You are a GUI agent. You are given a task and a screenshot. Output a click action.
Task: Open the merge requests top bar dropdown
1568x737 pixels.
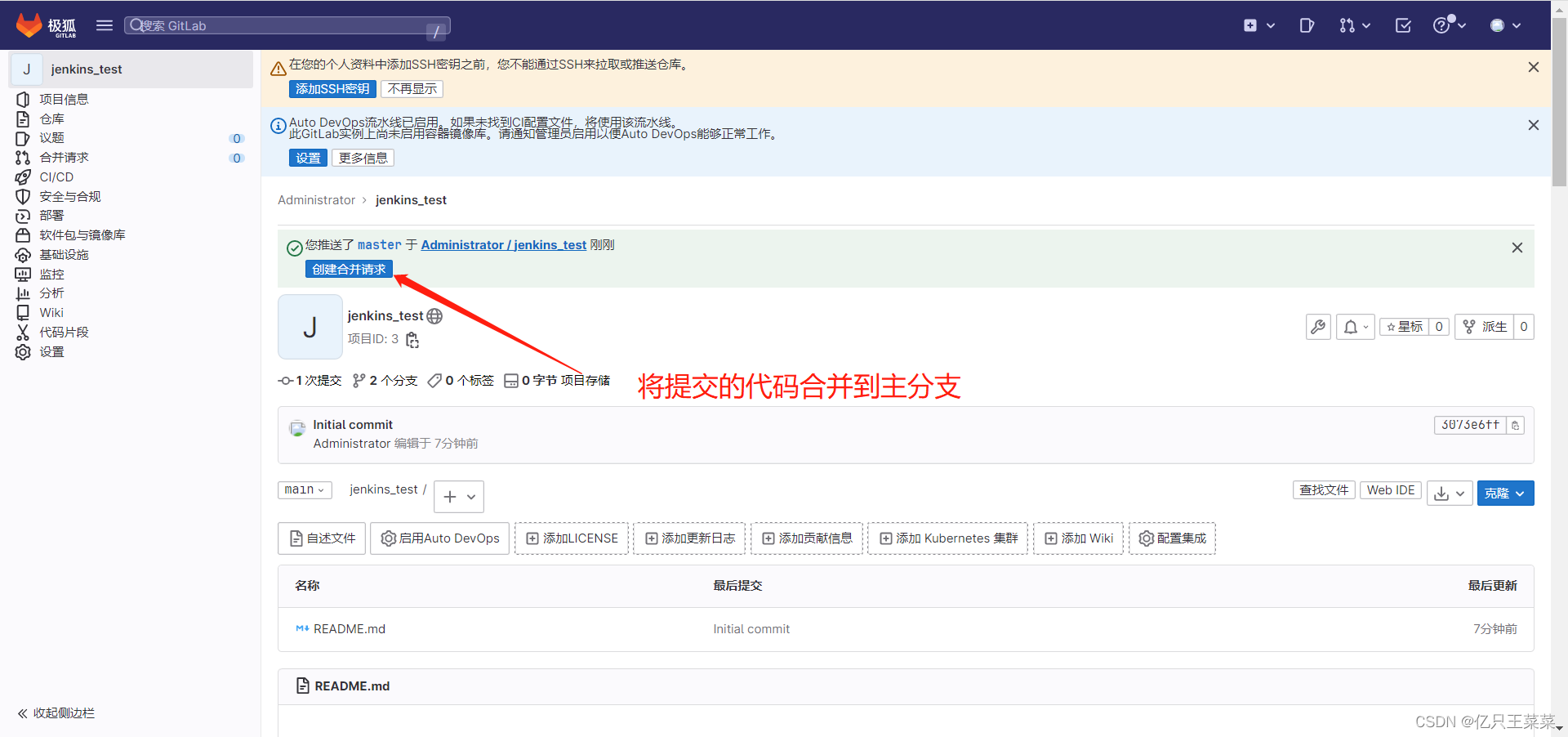tap(1354, 25)
